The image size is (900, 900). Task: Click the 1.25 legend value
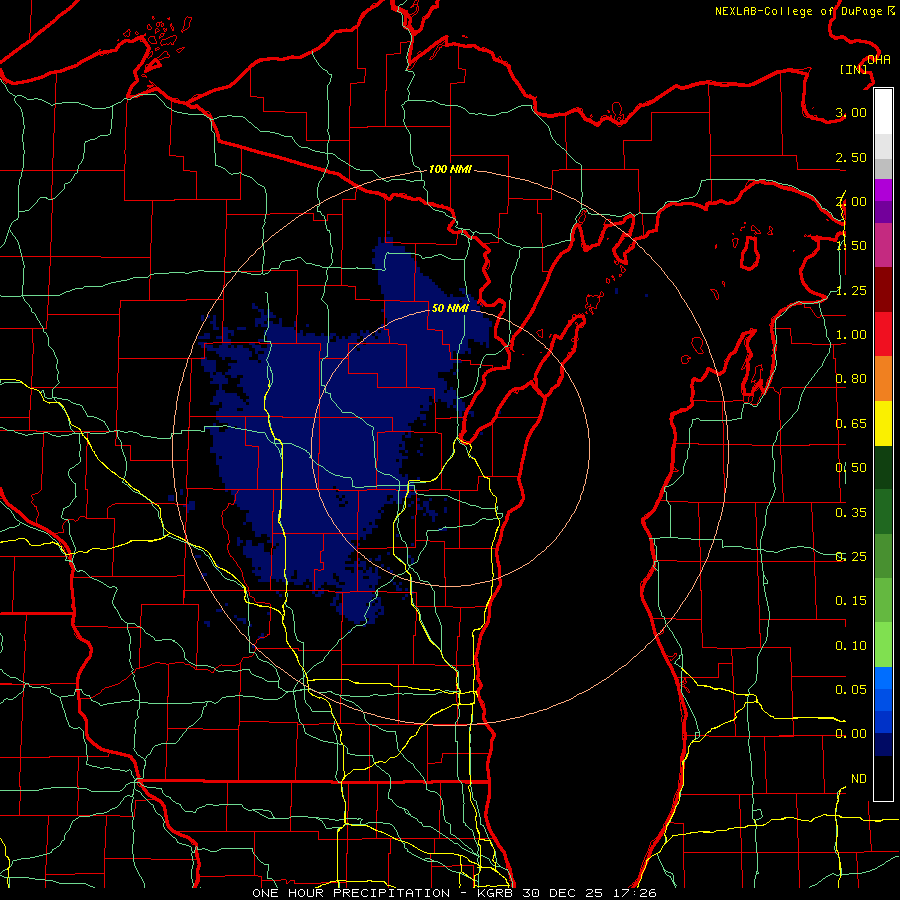(851, 290)
